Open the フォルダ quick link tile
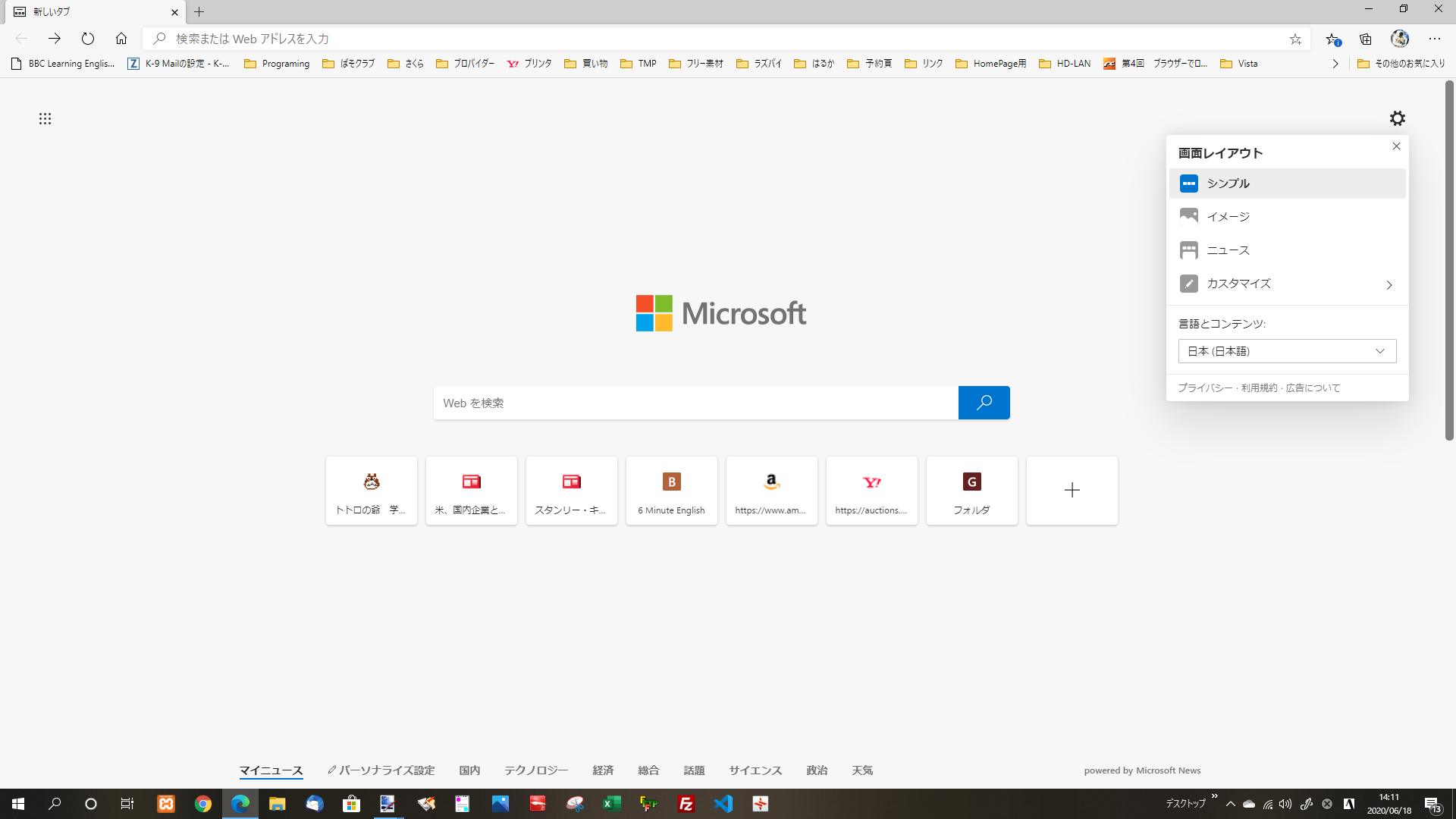1456x819 pixels. point(971,490)
